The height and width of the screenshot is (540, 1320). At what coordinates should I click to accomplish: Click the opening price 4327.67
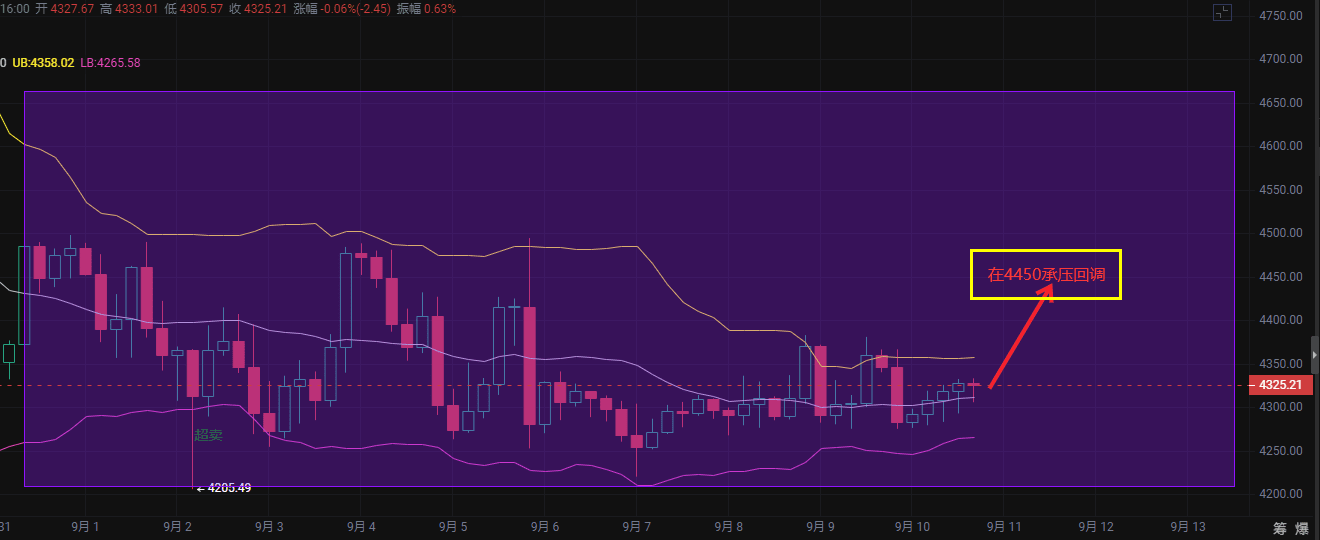pyautogui.click(x=72, y=9)
